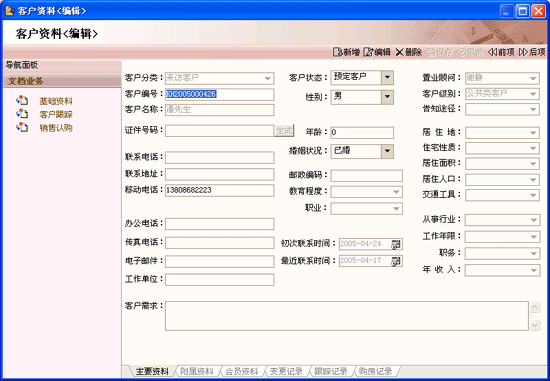Click the 客户需求 text area
The width and height of the screenshot is (550, 381).
(347, 316)
